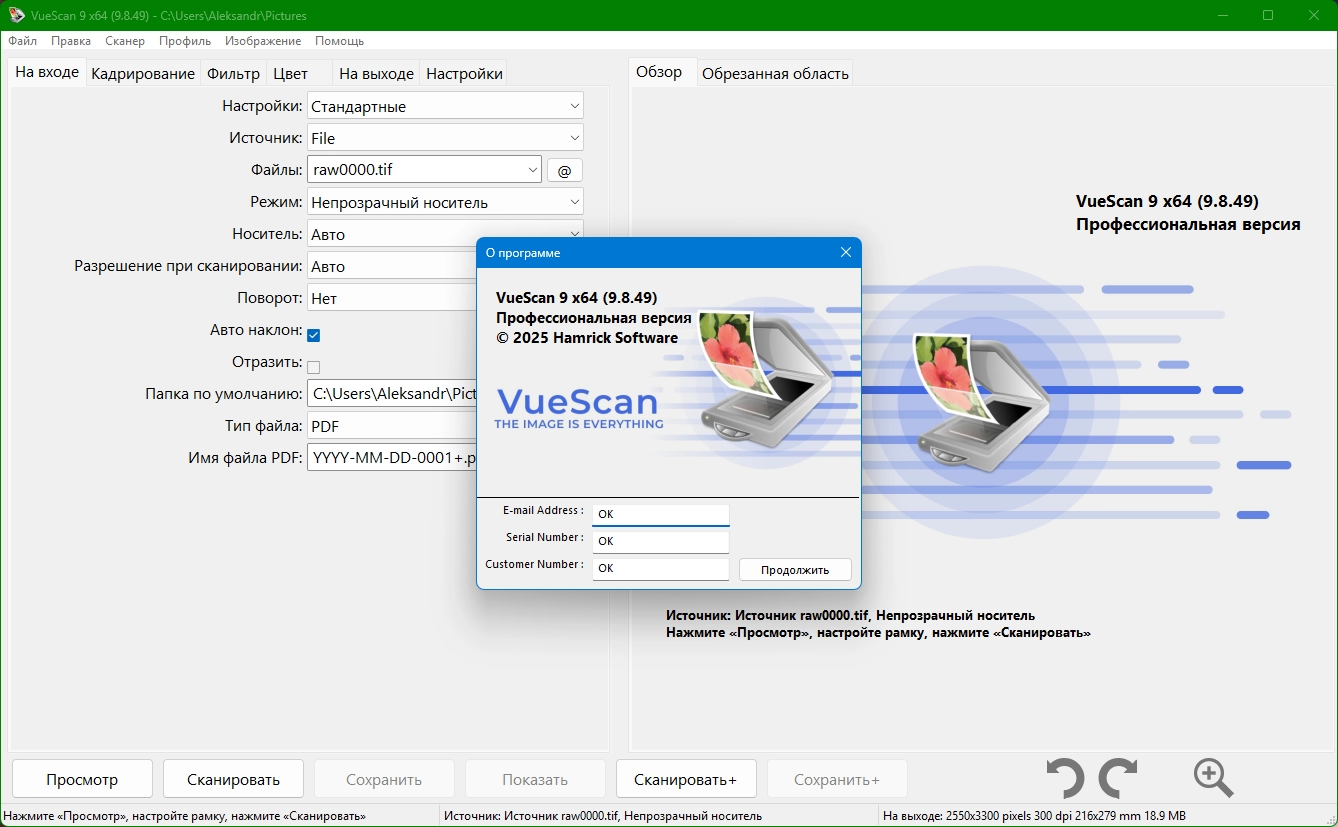Uncheck the Авто наклон checkbox
This screenshot has width=1338, height=827.
pos(313,335)
